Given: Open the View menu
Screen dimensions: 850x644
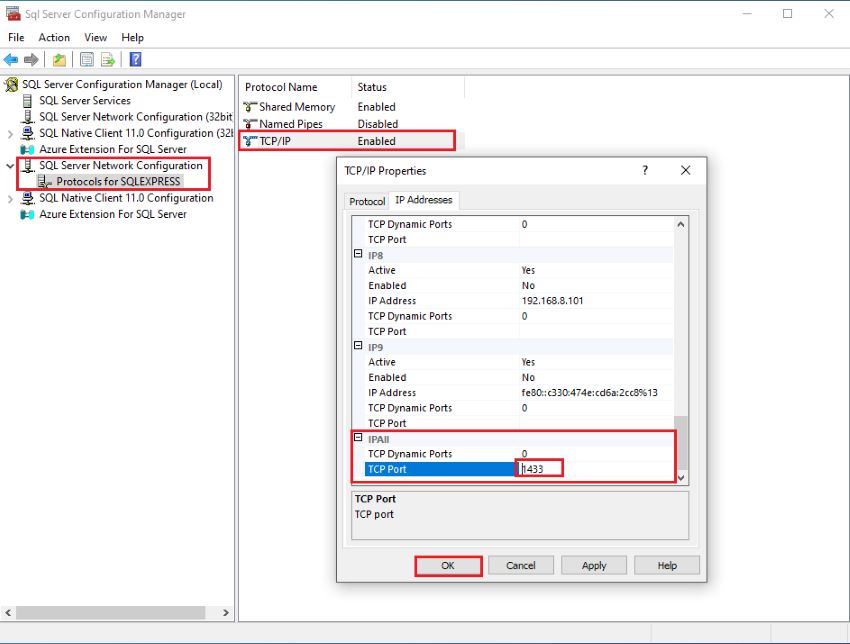Looking at the screenshot, I should coord(95,37).
